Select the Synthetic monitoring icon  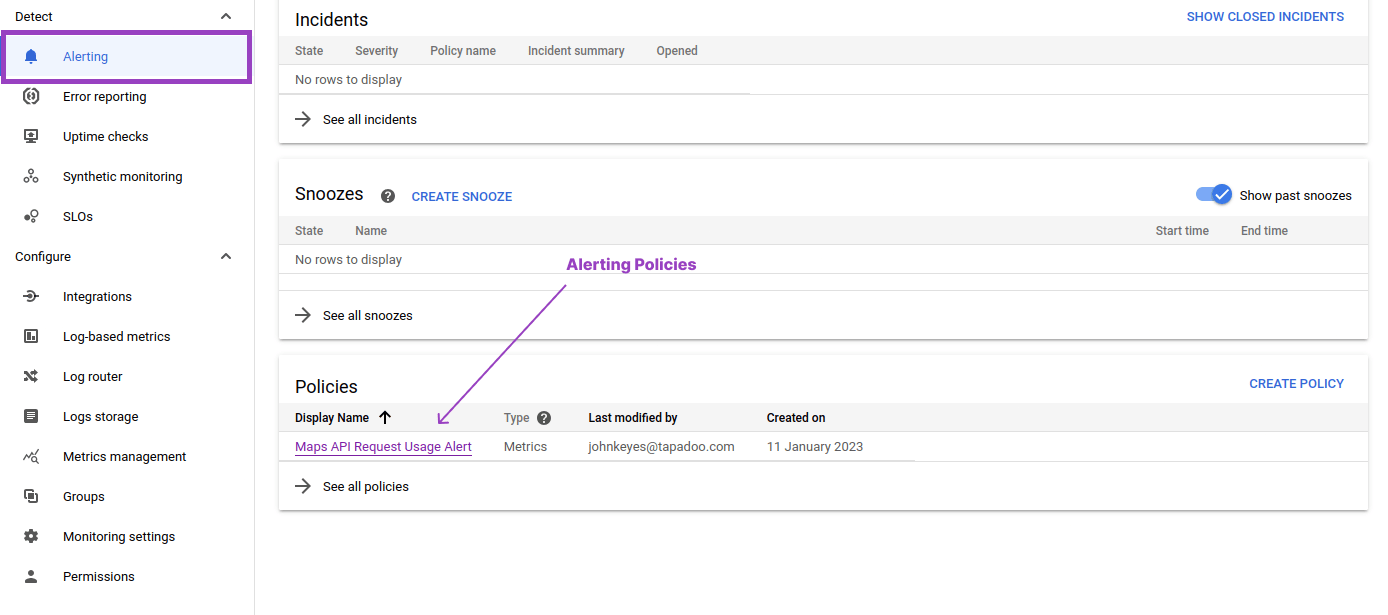point(31,177)
